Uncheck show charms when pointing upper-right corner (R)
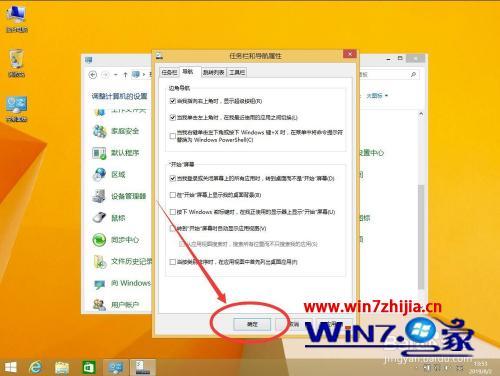Viewport: 500px width, 376px height. pos(173,101)
